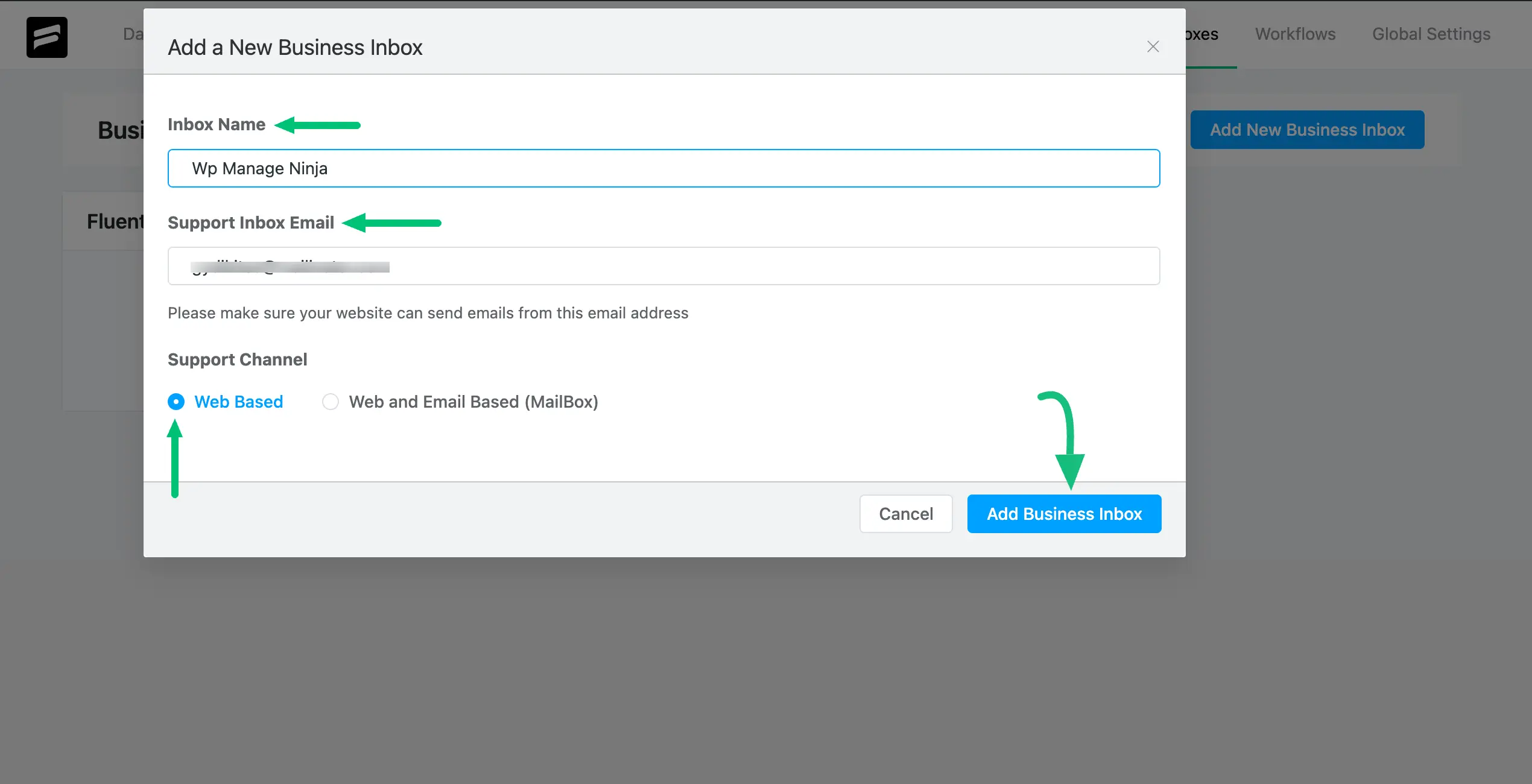
Task: Navigate to Workflows tab
Action: 1295,33
